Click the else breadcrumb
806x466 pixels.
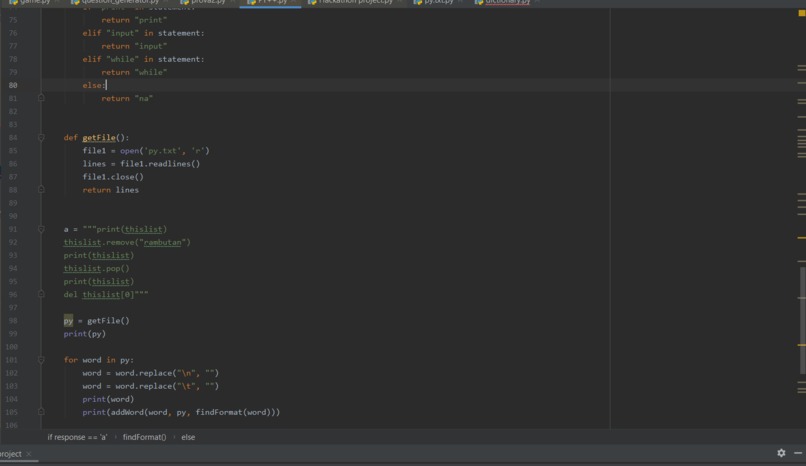188,437
